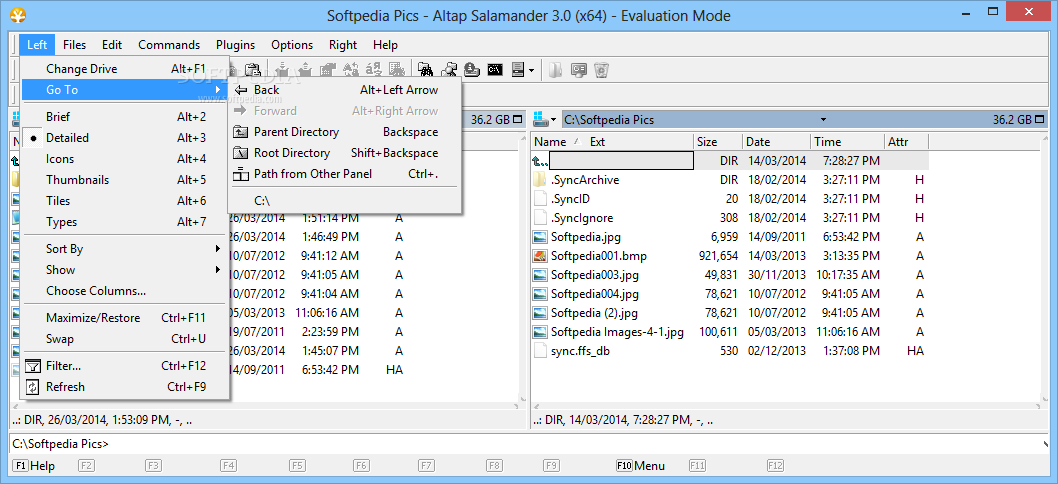Click the clipboard Paste icon in the toolbar
This screenshot has width=1058, height=484.
click(x=253, y=70)
